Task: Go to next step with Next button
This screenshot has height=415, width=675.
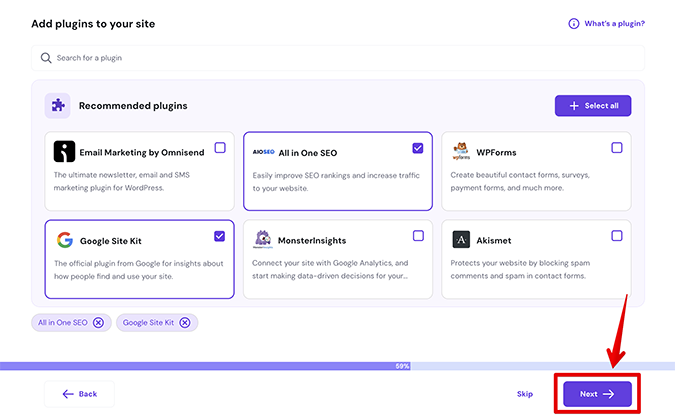Action: [597, 394]
